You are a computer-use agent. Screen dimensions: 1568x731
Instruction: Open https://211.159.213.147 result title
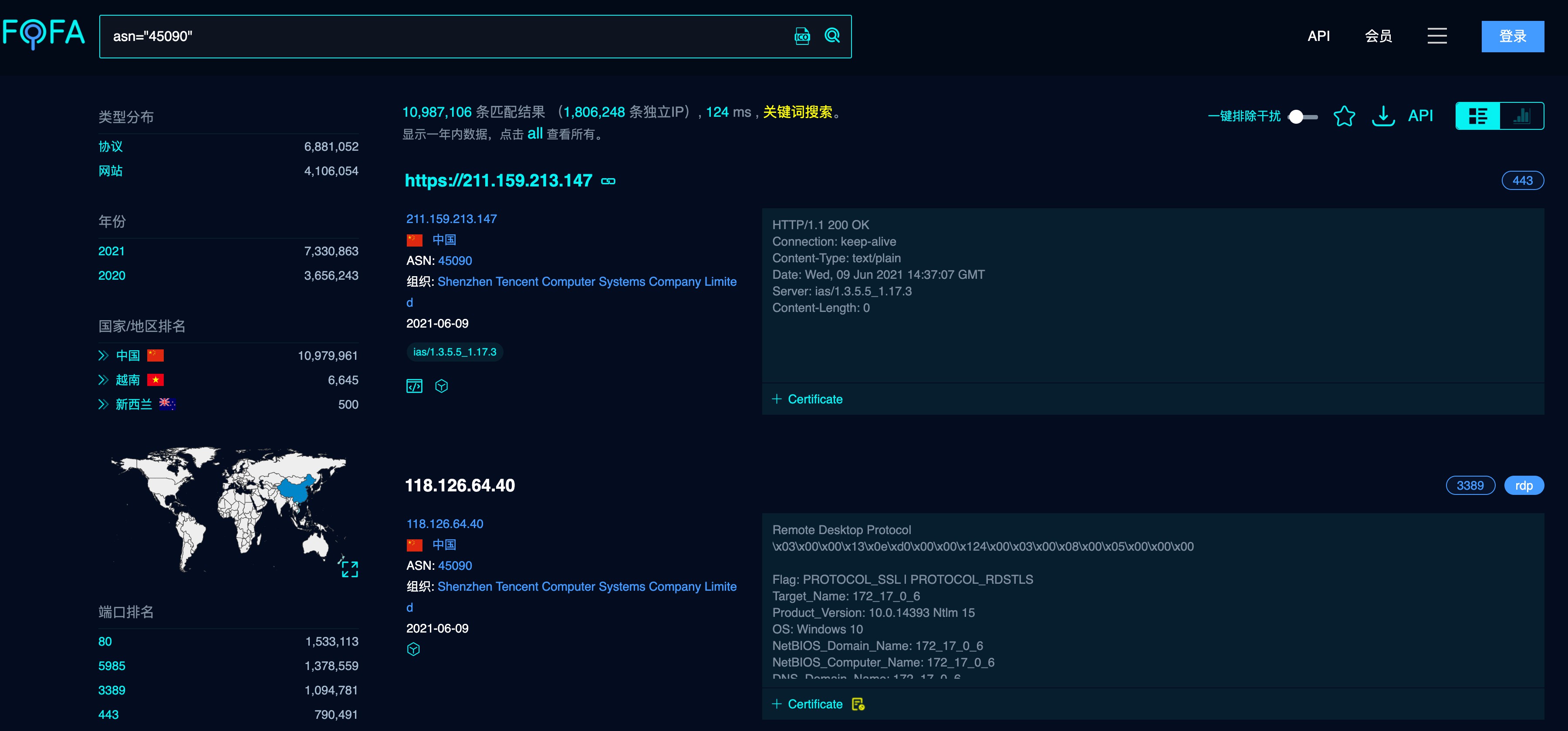499,180
